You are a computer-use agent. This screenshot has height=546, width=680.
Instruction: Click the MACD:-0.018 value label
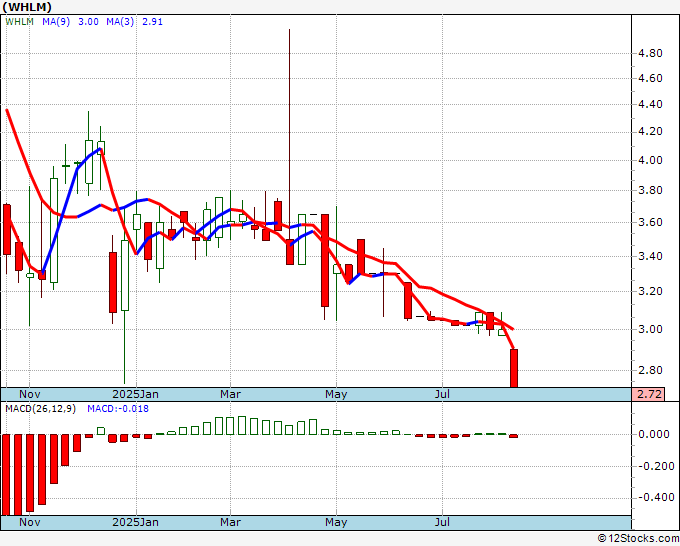coord(118,409)
